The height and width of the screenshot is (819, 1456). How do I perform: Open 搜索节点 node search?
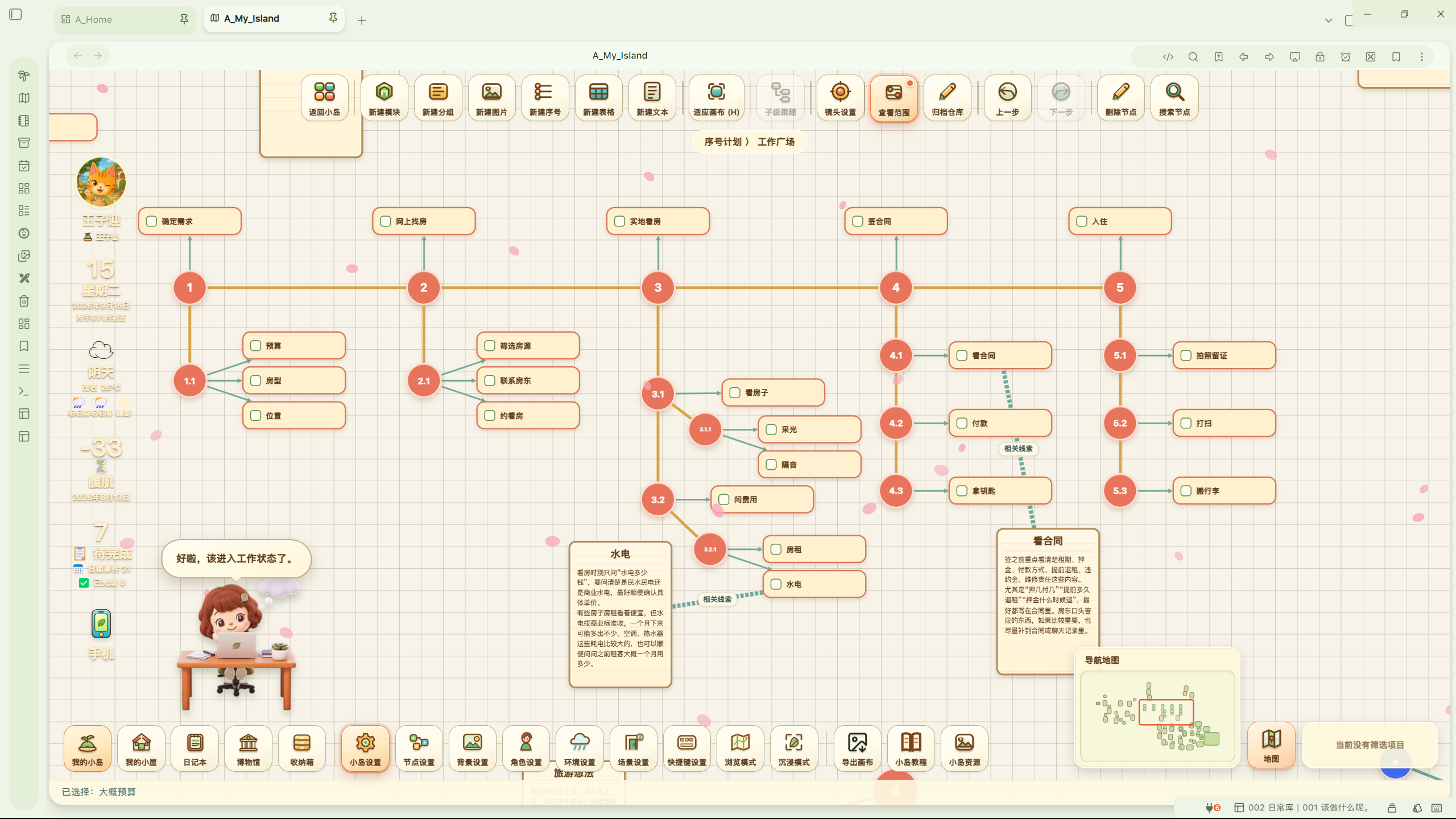[x=1174, y=97]
